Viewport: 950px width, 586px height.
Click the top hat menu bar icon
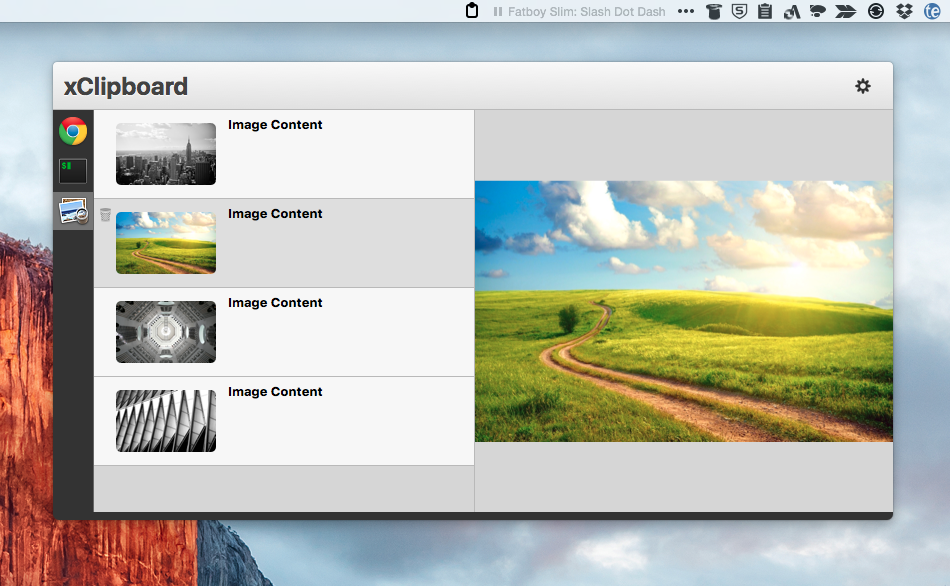[714, 12]
